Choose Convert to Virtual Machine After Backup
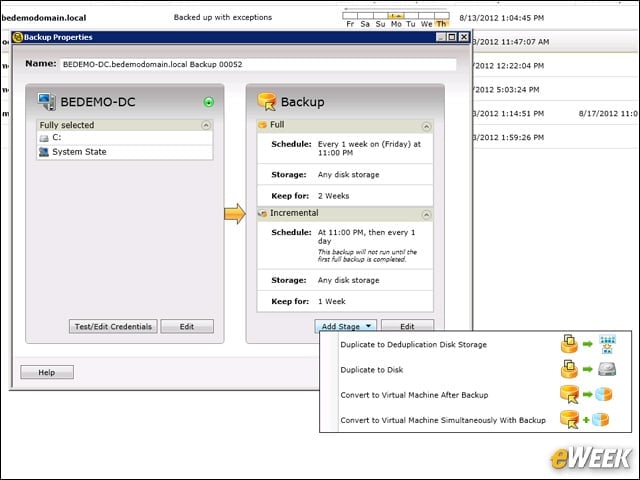This screenshot has width=640, height=480. (414, 395)
